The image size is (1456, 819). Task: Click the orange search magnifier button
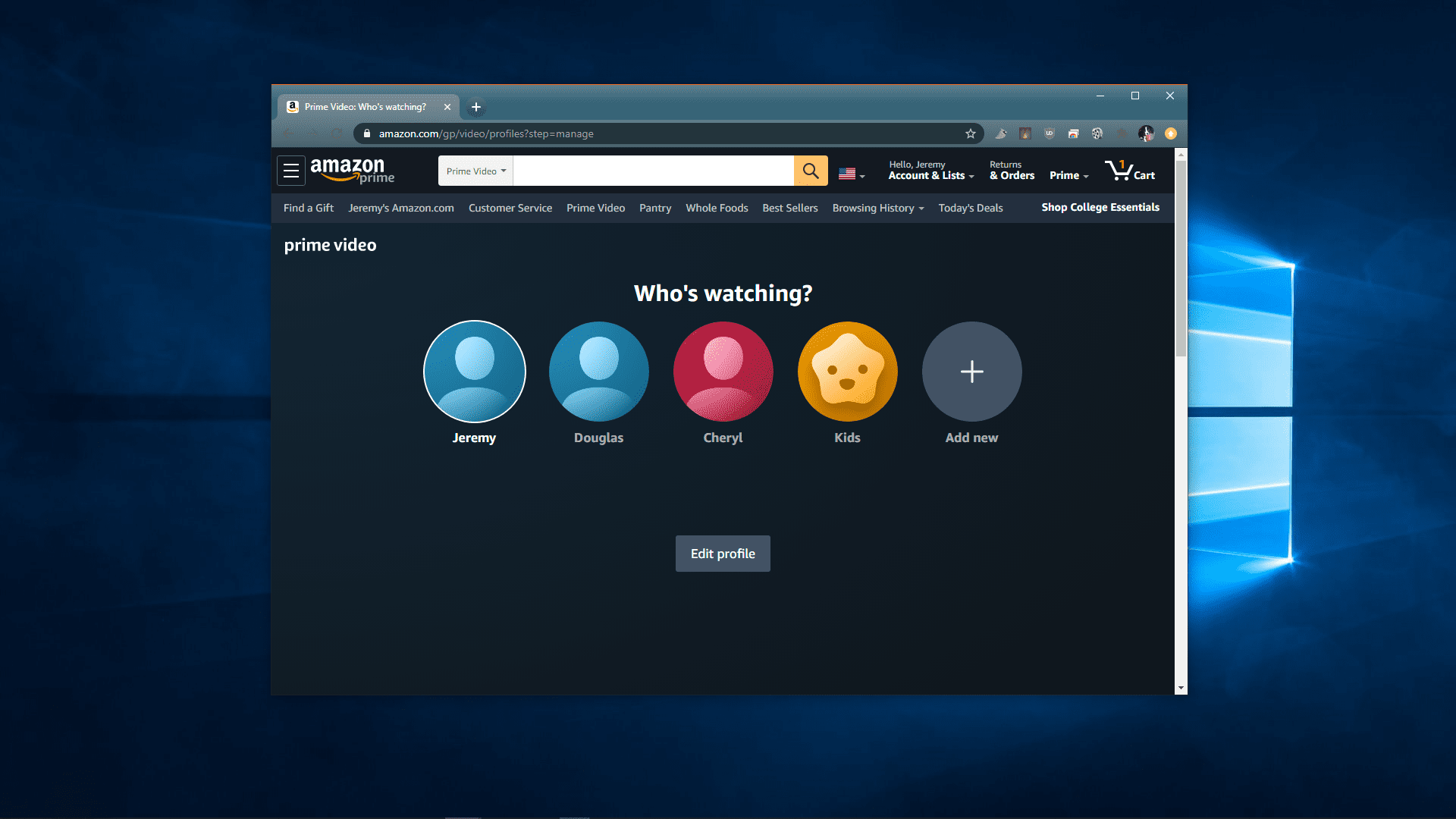(x=811, y=171)
